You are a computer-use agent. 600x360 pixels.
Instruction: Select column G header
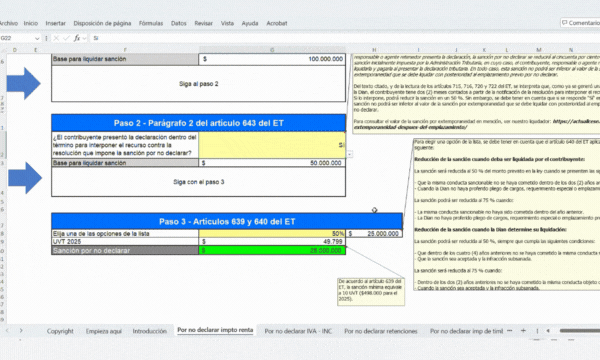(272, 50)
